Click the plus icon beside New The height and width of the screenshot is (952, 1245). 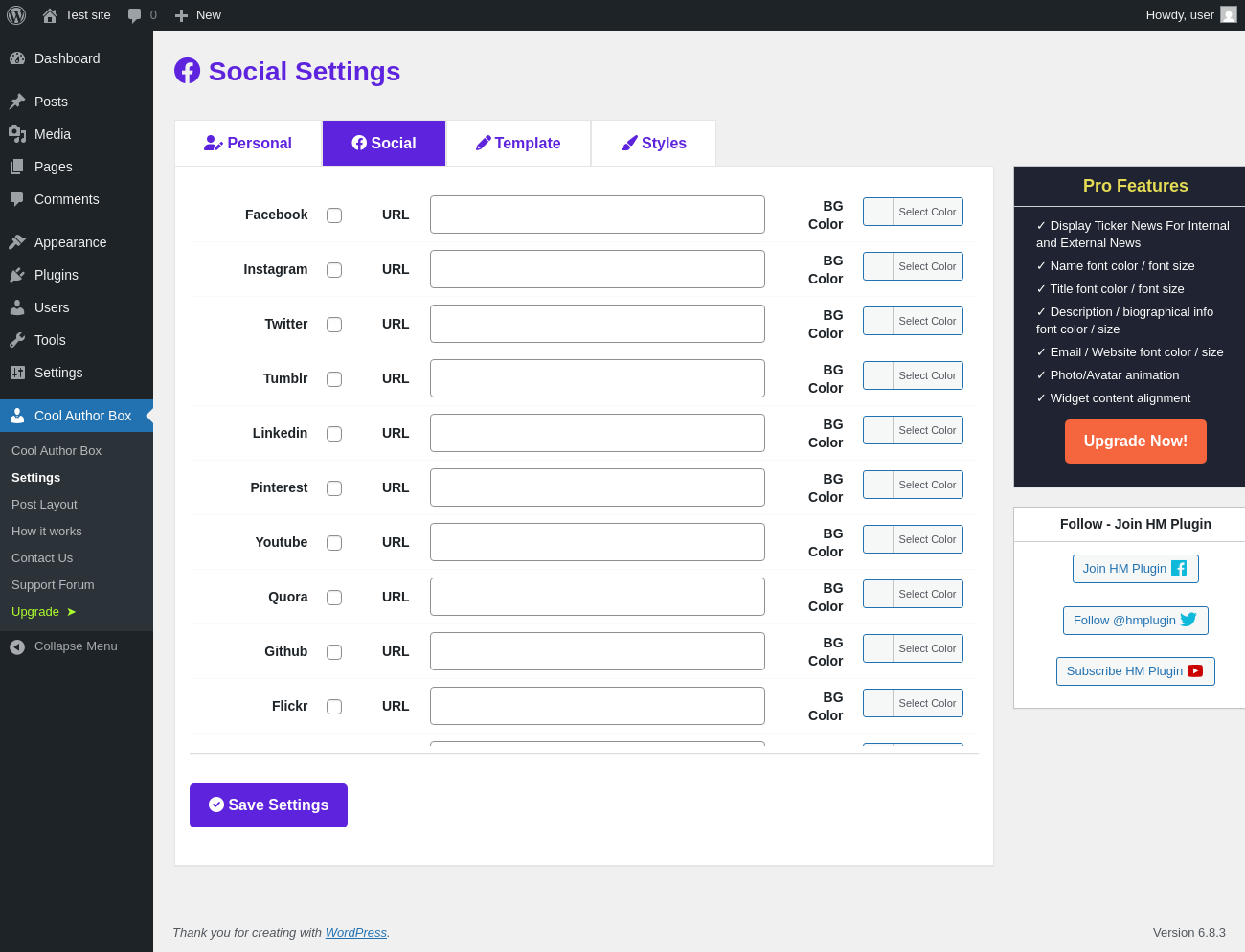click(x=181, y=15)
